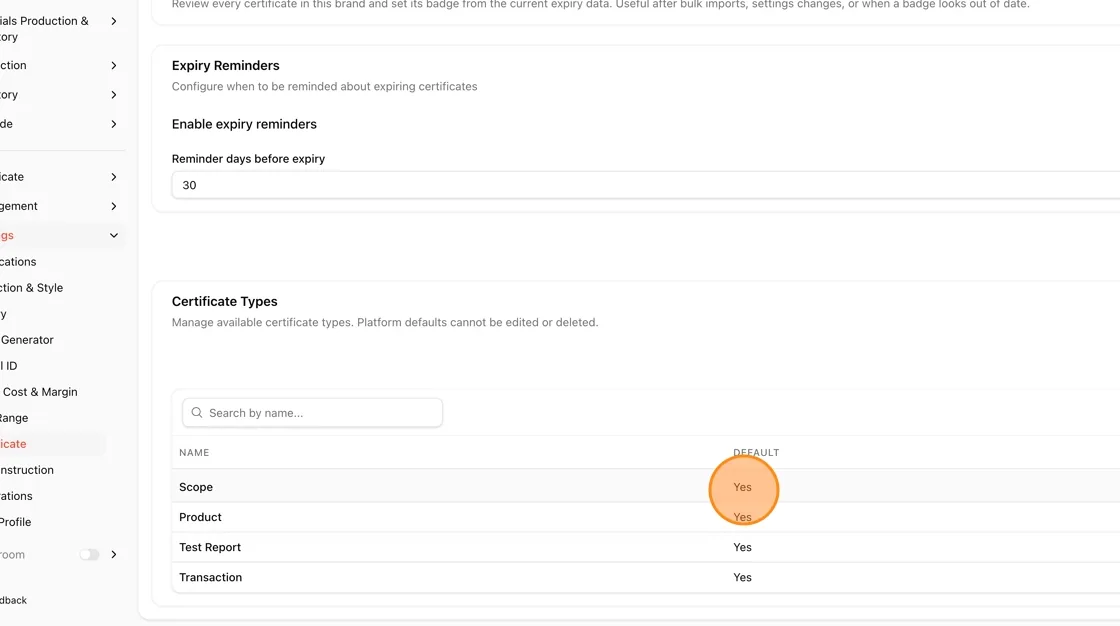This screenshot has height=626, width=1120.
Task: Expand the chevron next to the sidebar toggle
Action: [114, 555]
